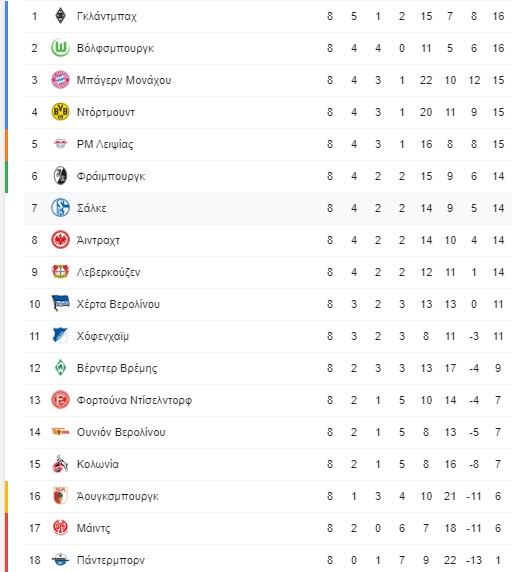Click the Χέρτα Βερολίνου flag logo
512x572 pixels.
(x=60, y=304)
